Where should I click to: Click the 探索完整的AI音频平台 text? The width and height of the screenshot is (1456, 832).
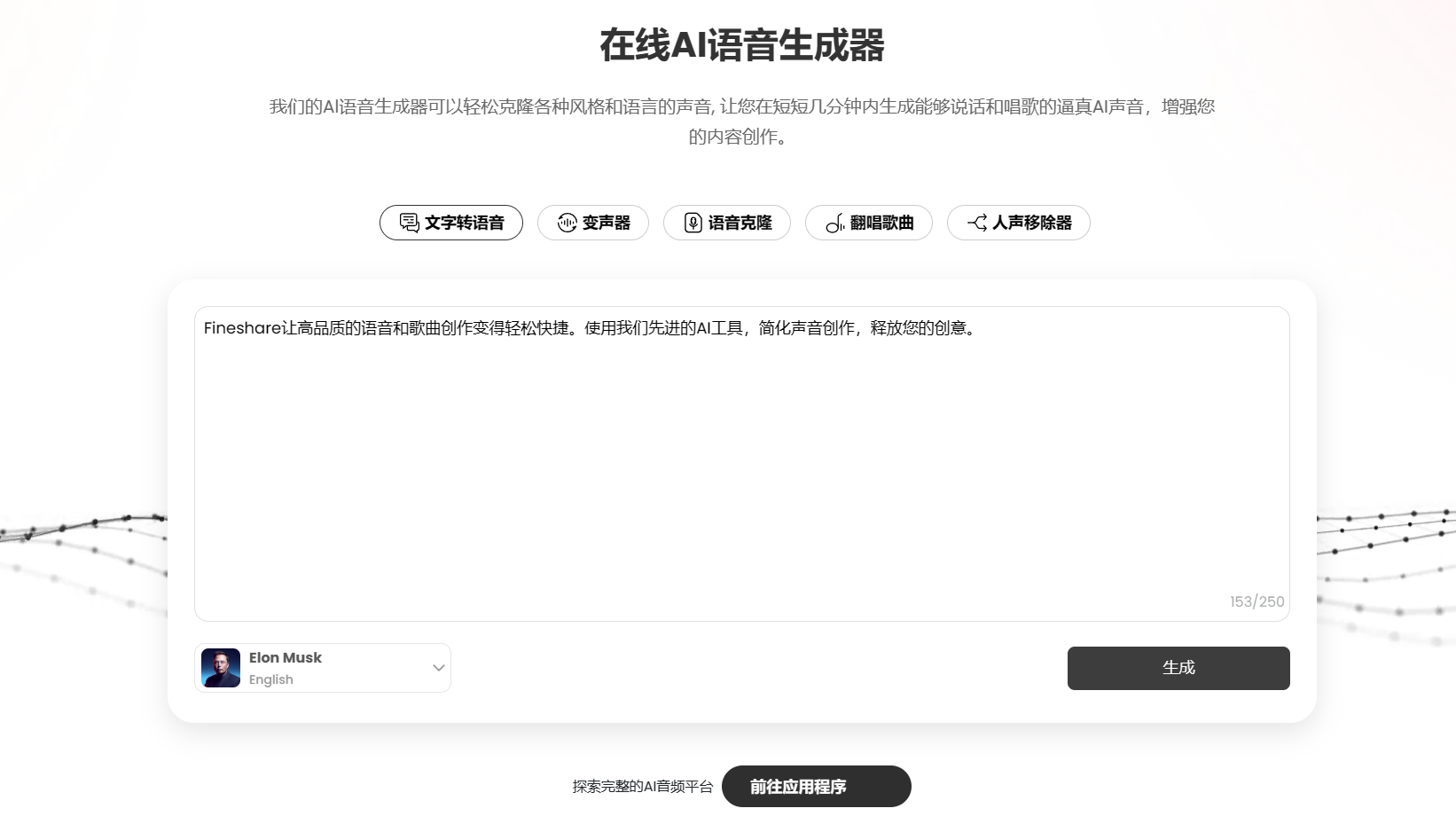click(x=643, y=787)
